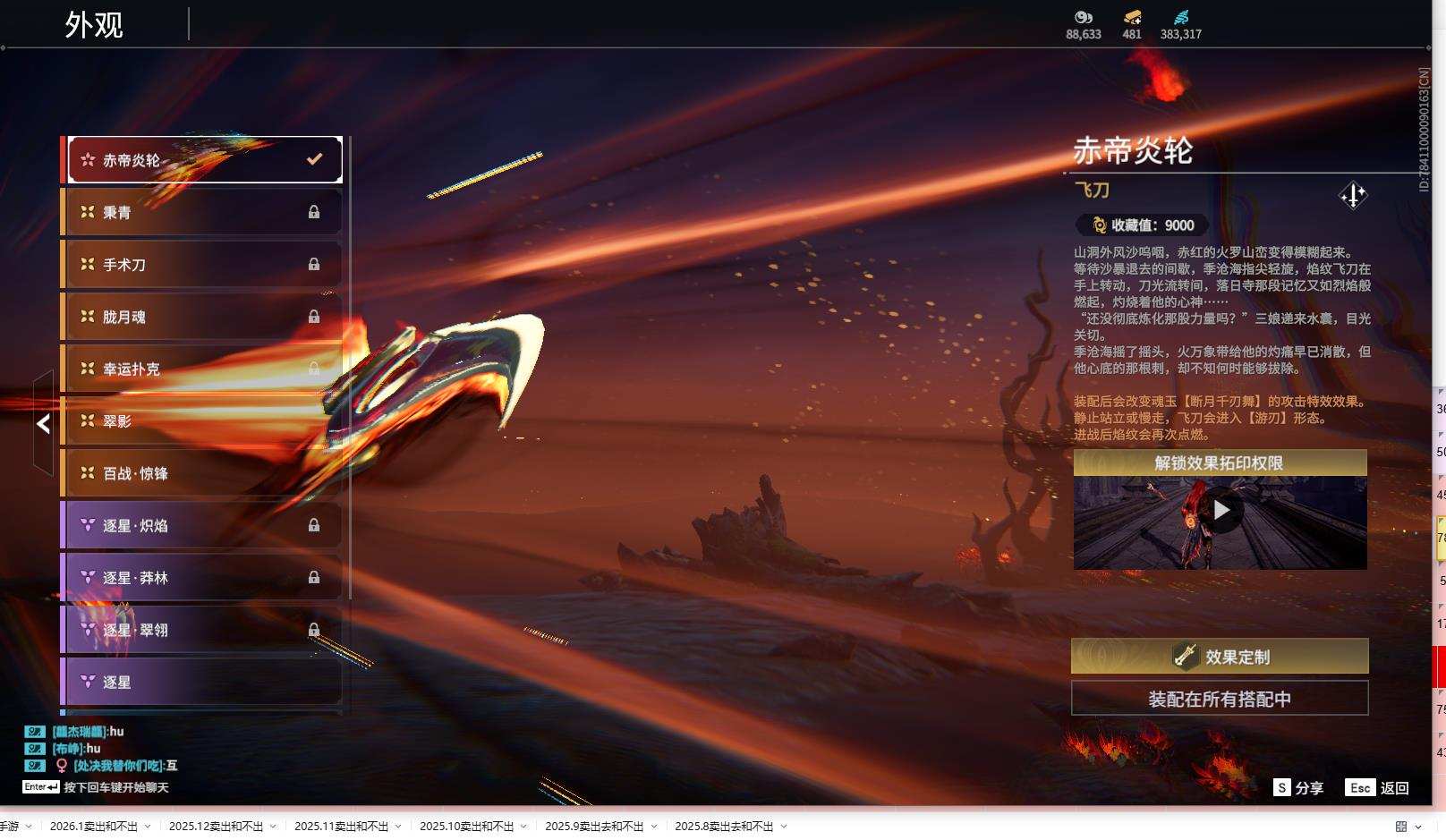Click the 分享 share button
1446x840 pixels.
coord(1309,788)
